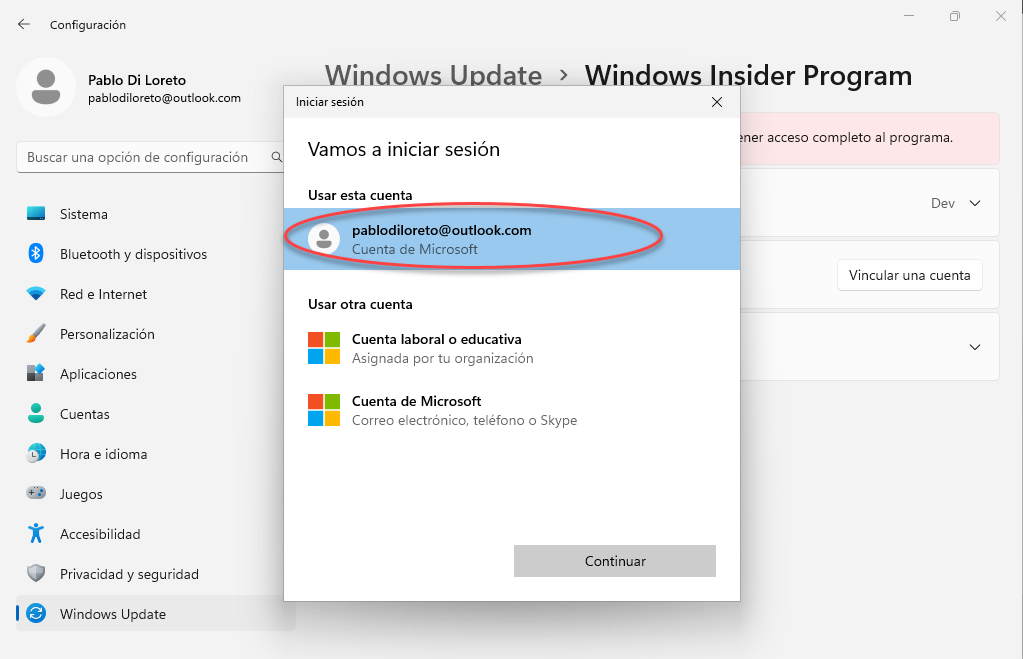The height and width of the screenshot is (659, 1023).
Task: Click the Aplicaciones icon in sidebar
Action: (36, 374)
